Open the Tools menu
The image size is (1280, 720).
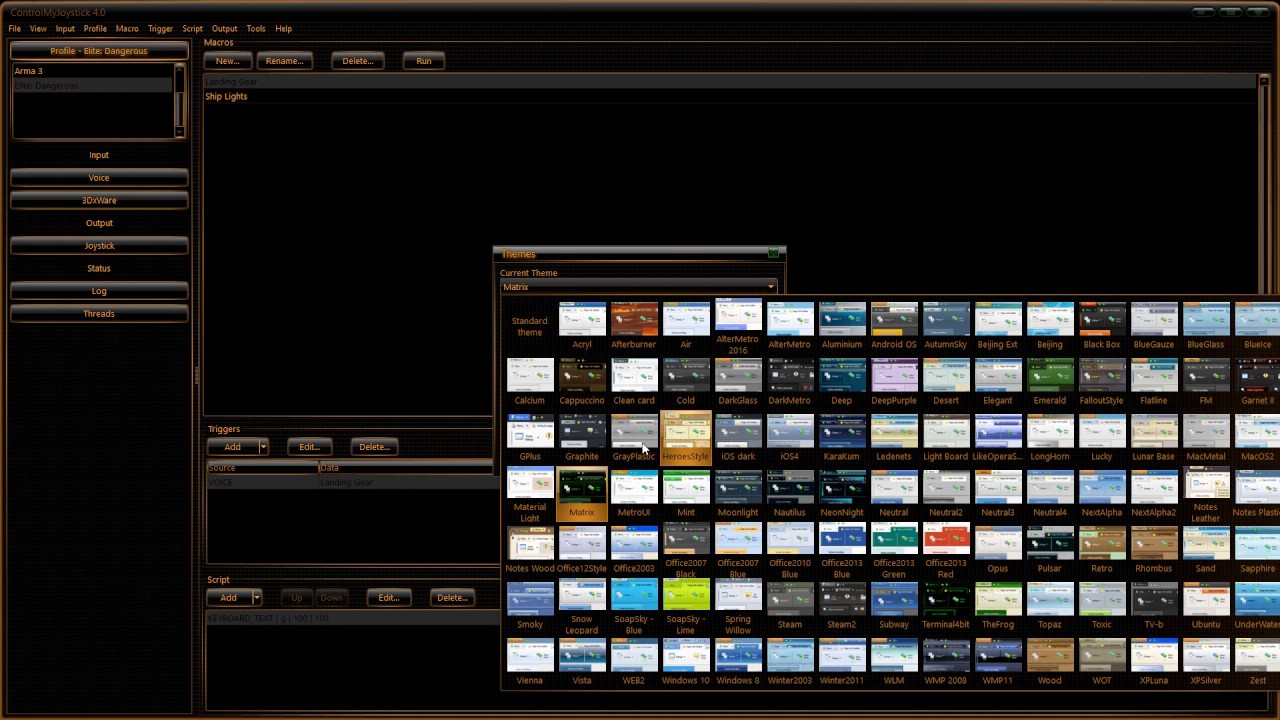click(256, 29)
